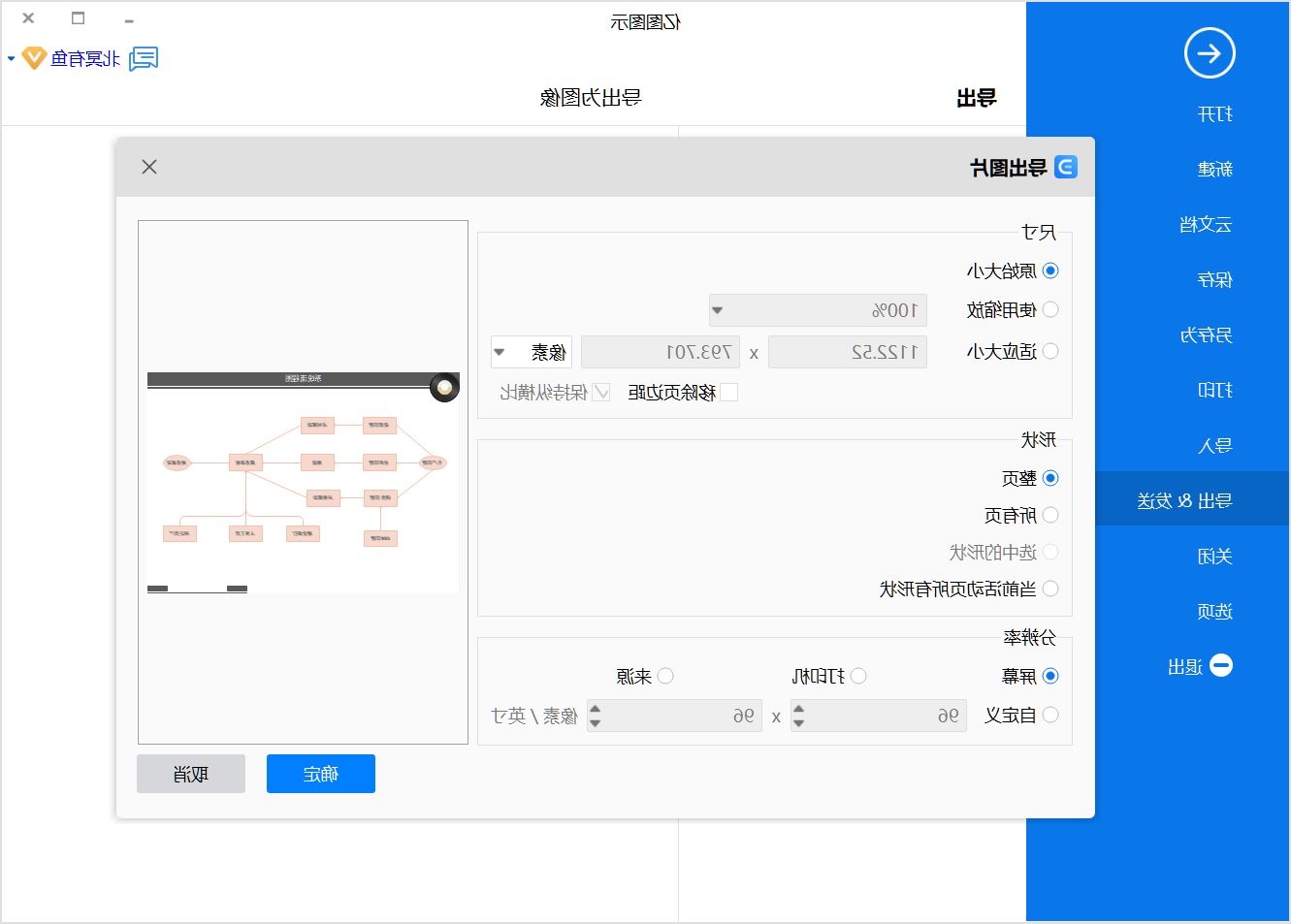Choose the 整页 shape option
1291x924 pixels.
pos(1050,478)
